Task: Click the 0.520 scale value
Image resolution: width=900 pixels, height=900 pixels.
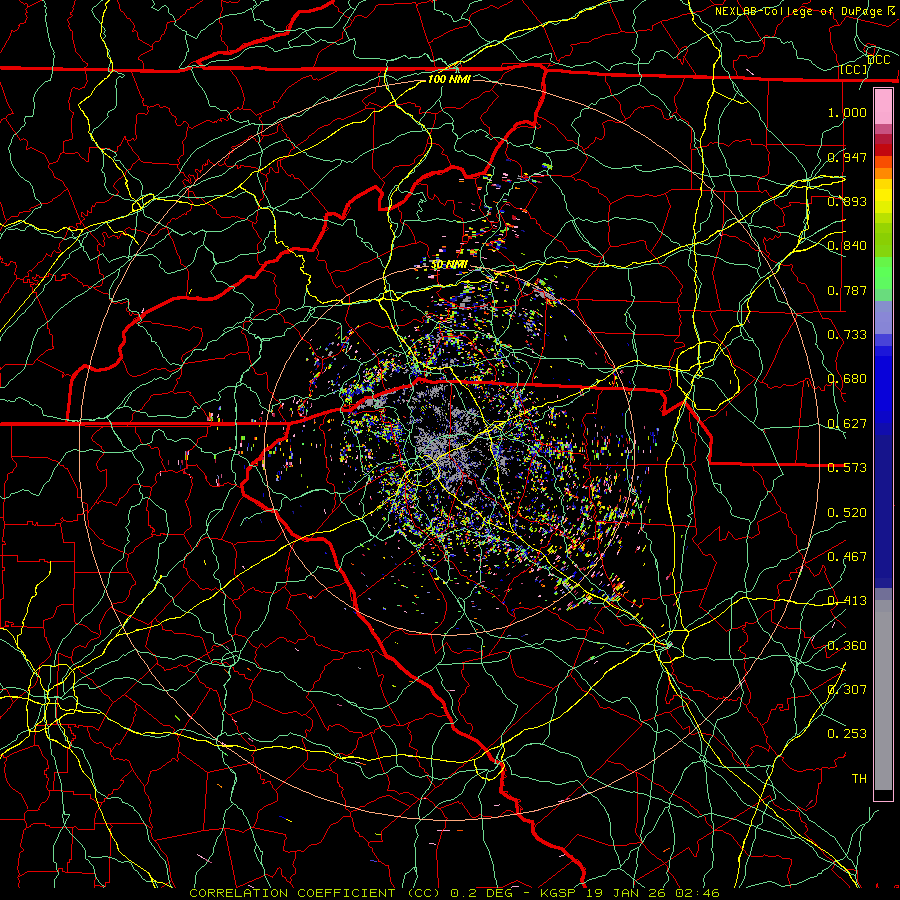Action: [x=847, y=512]
